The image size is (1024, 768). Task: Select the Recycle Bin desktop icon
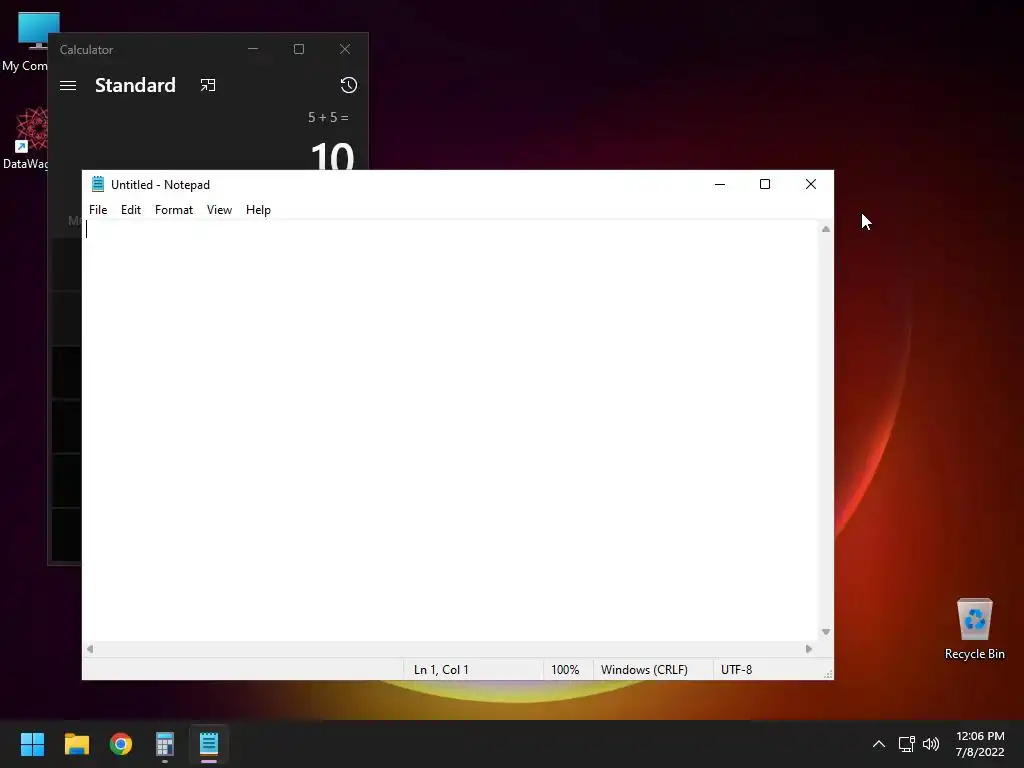coord(974,629)
